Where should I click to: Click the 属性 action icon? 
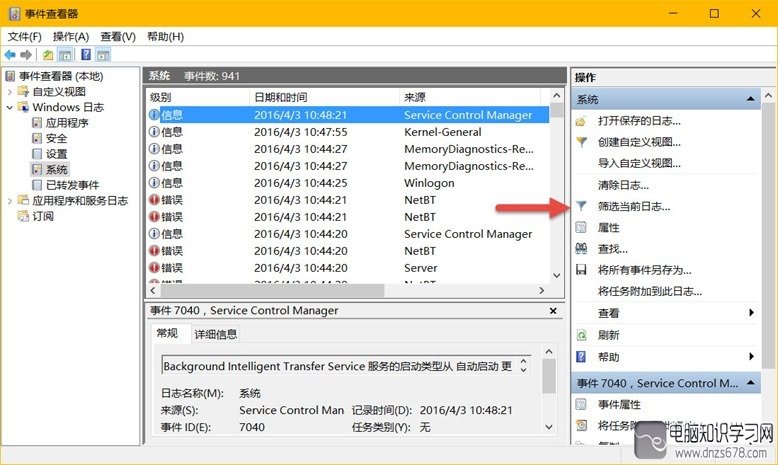582,228
